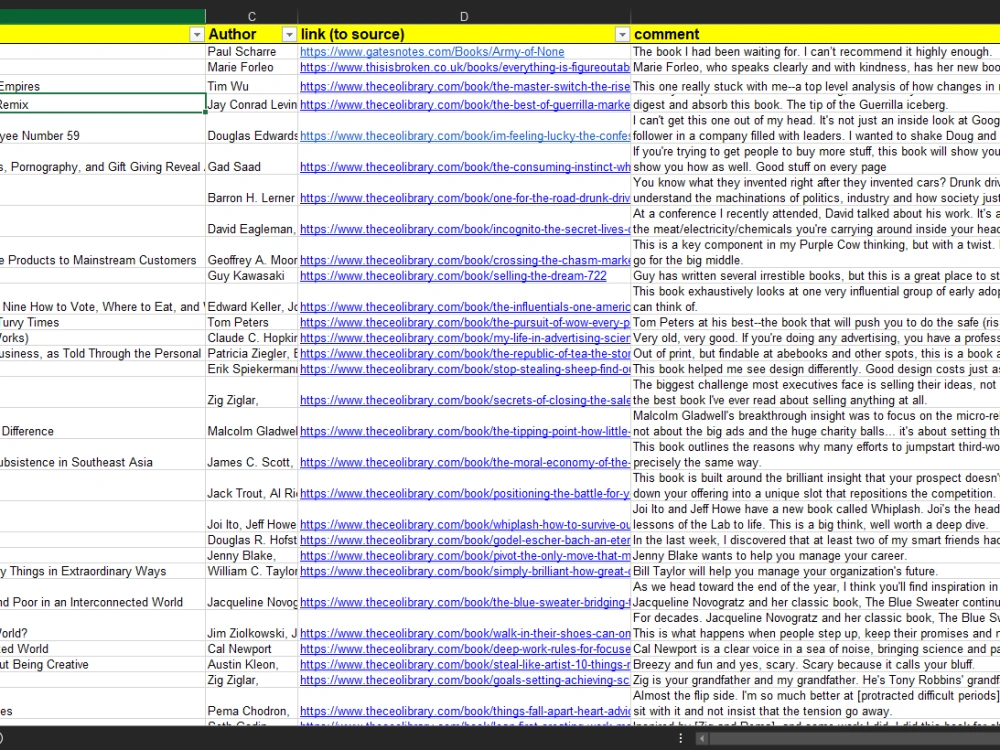The height and width of the screenshot is (750, 1000).
Task: Open the-influentials-one-american link
Action: coord(464,307)
